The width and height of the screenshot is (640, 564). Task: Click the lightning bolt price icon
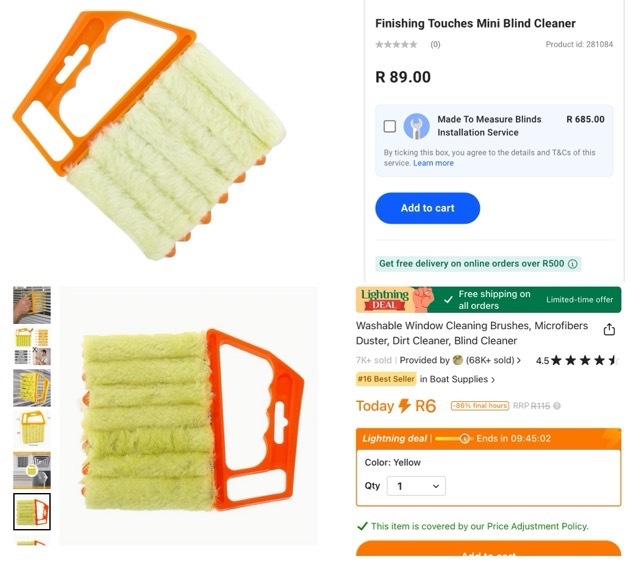coord(404,406)
